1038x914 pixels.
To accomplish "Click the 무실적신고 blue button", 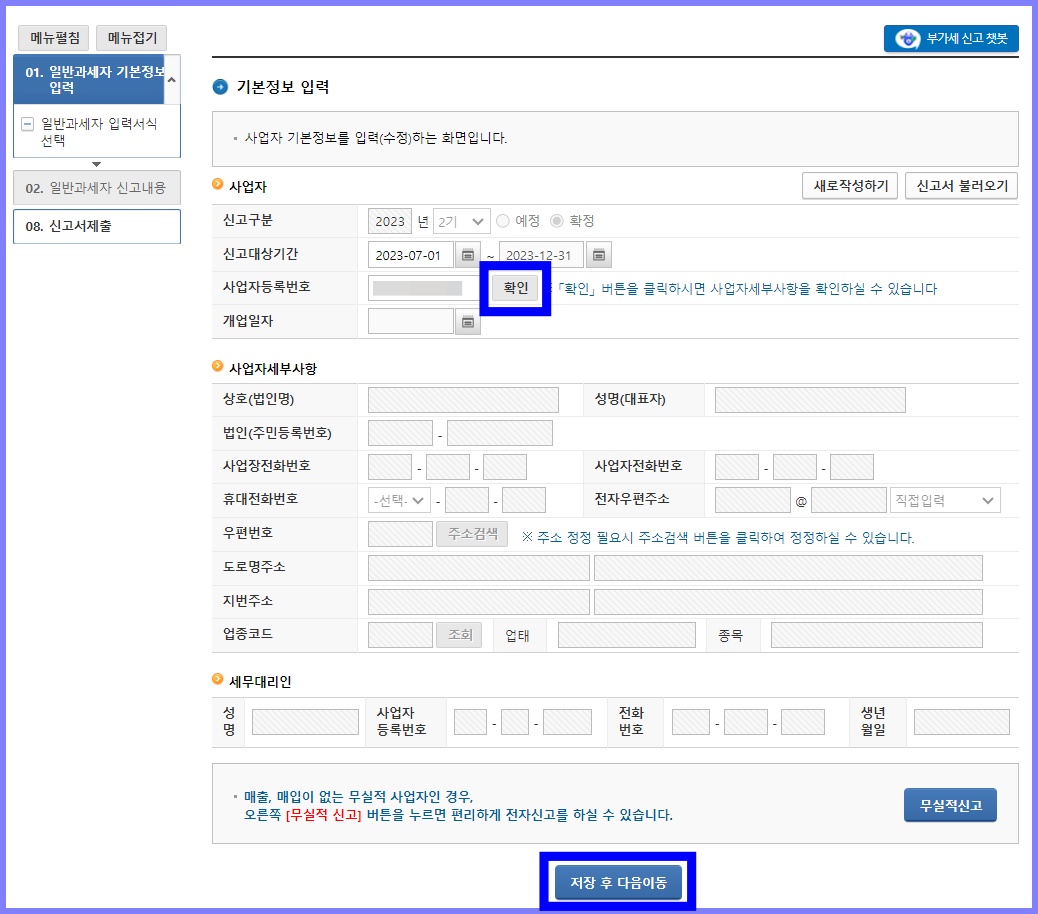I will coord(949,804).
